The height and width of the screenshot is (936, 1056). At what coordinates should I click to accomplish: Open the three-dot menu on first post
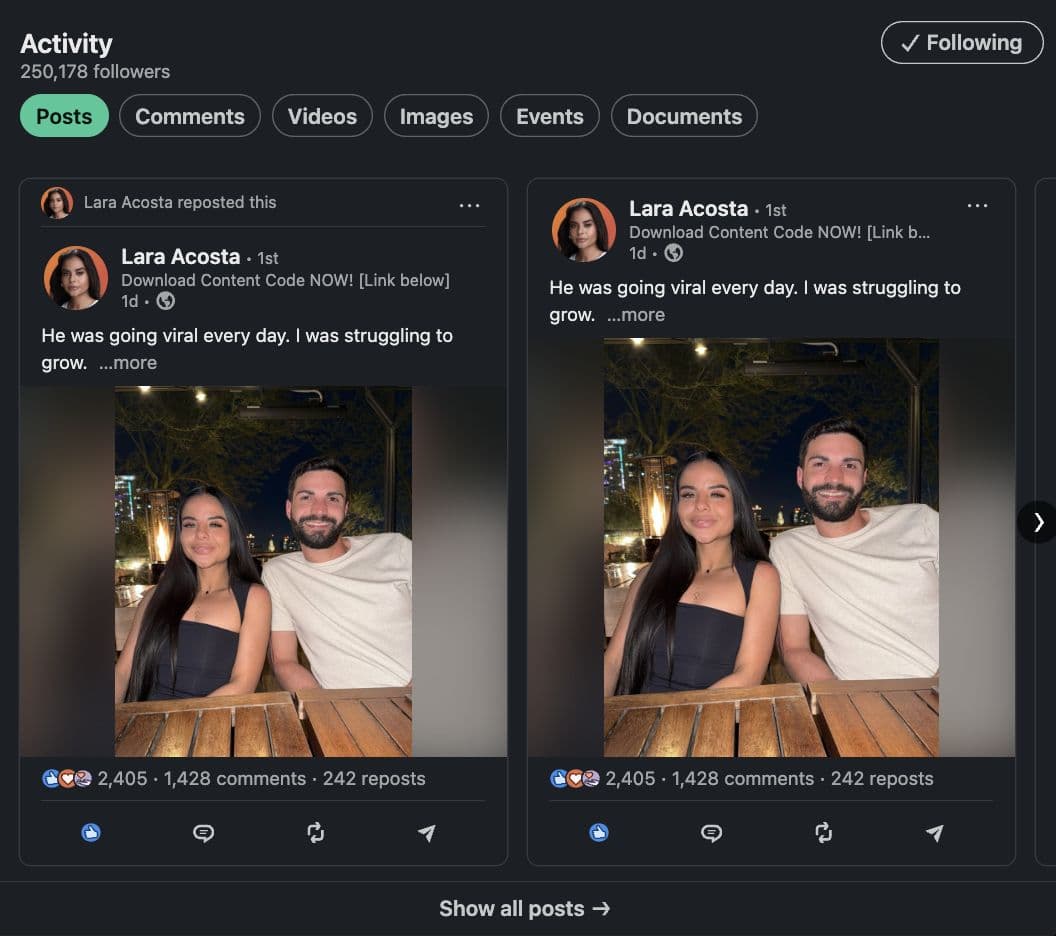[x=469, y=205]
